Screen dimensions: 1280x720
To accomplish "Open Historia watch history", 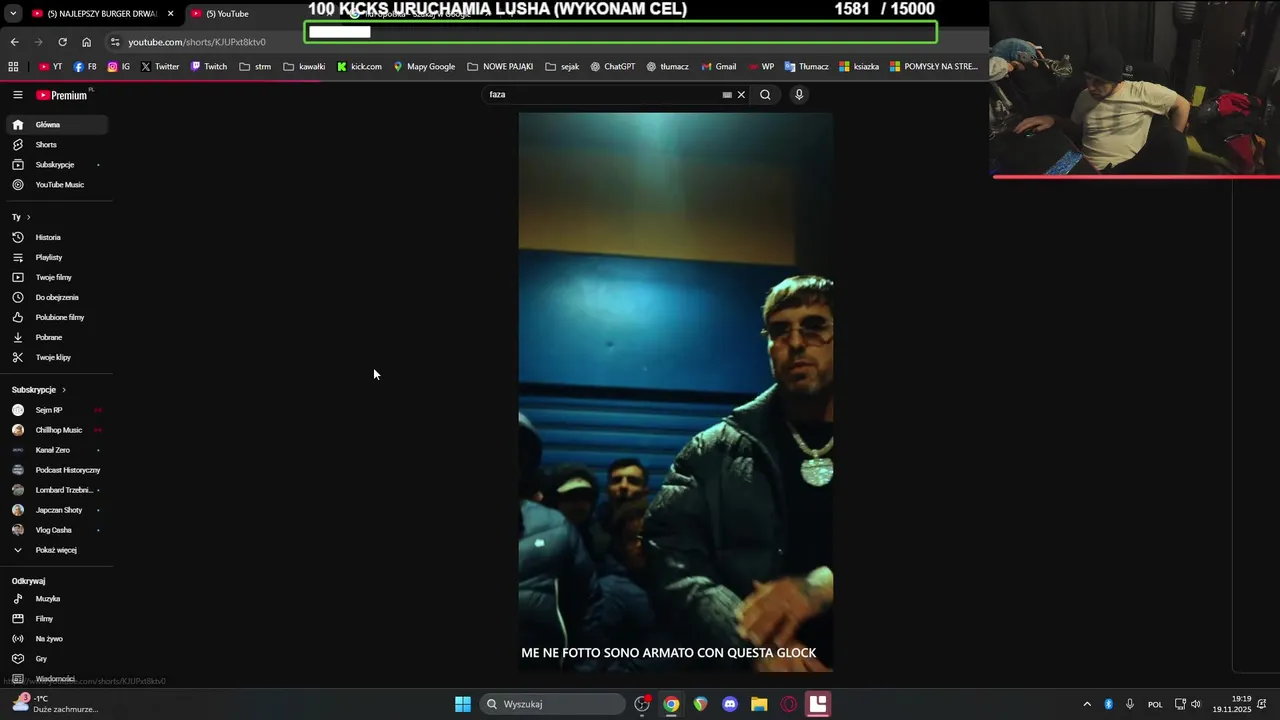I will [56, 237].
